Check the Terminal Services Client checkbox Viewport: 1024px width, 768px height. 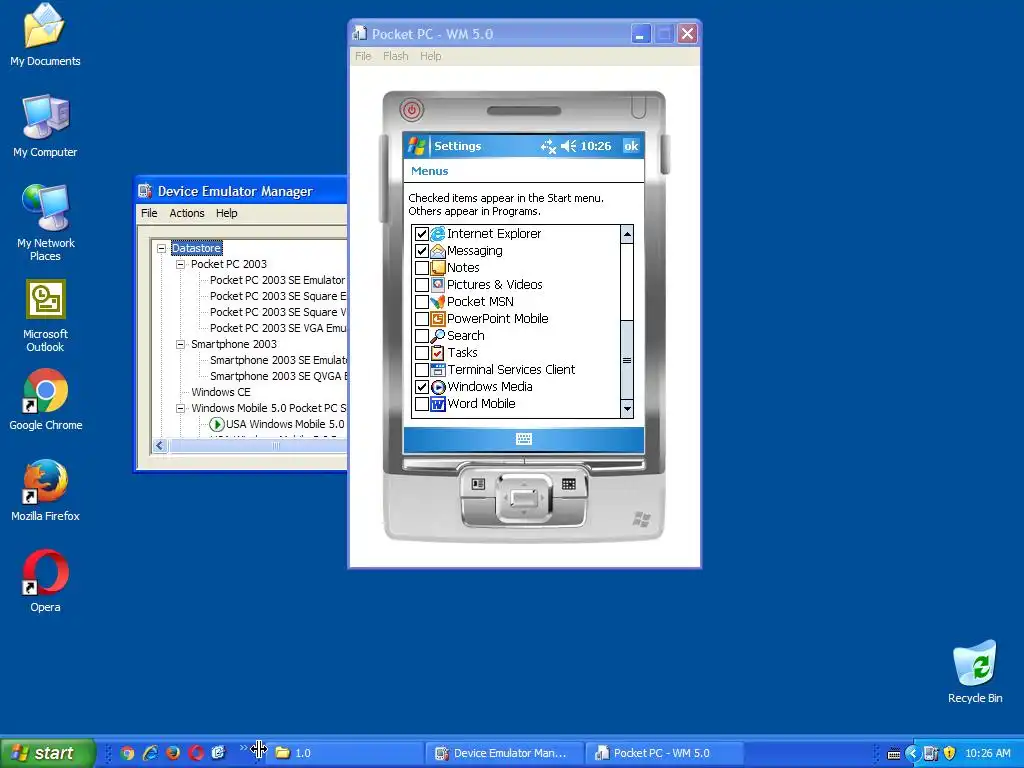422,370
